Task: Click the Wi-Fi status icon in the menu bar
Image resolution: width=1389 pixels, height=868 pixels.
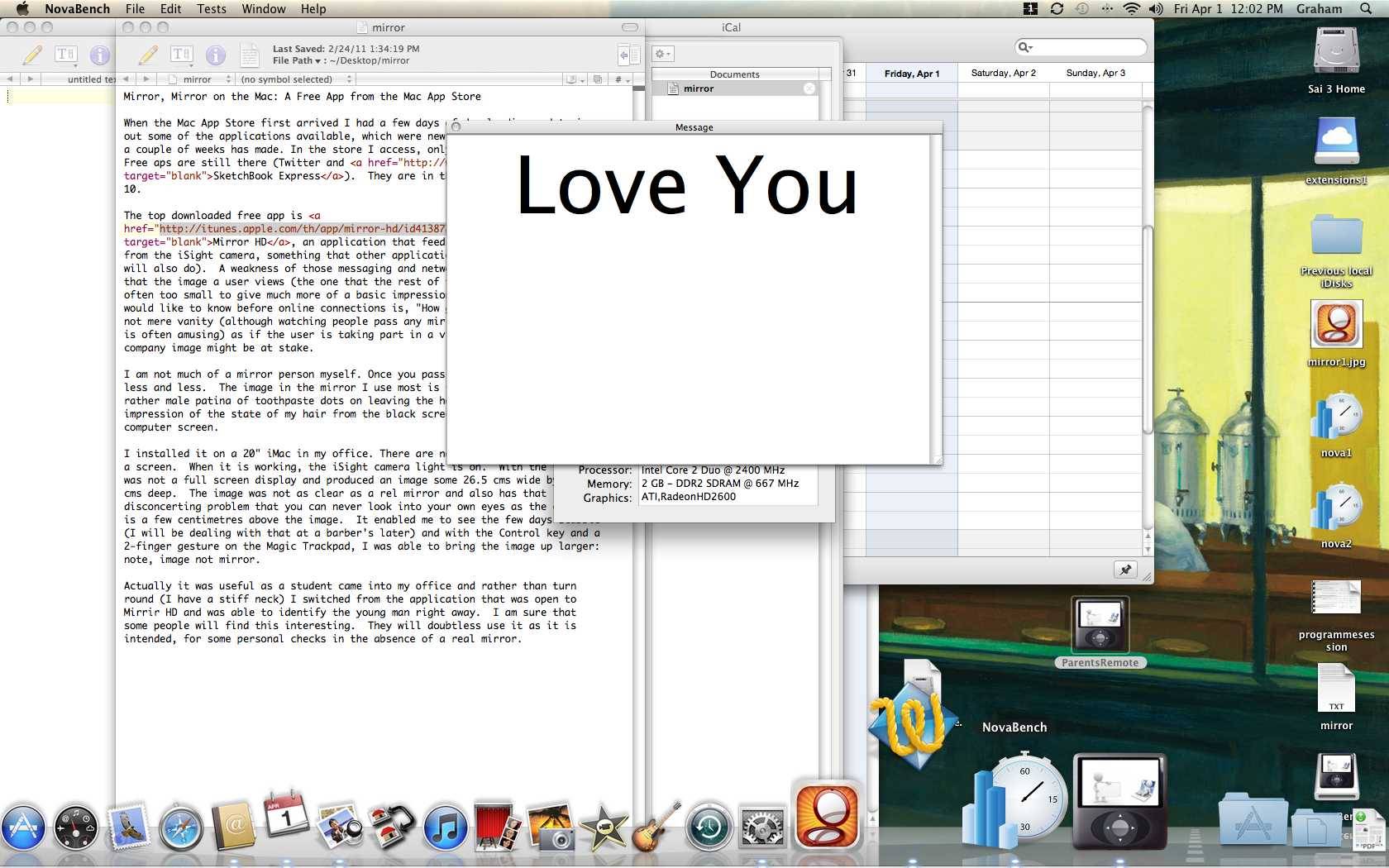Action: (x=1132, y=8)
